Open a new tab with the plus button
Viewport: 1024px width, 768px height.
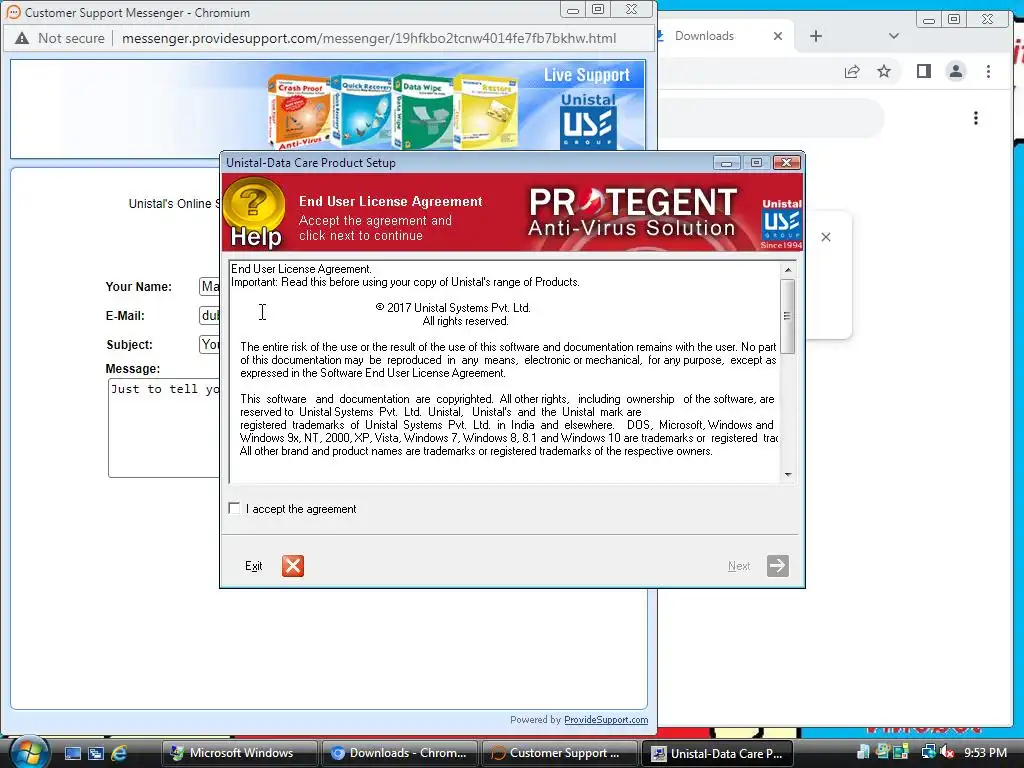coord(816,36)
